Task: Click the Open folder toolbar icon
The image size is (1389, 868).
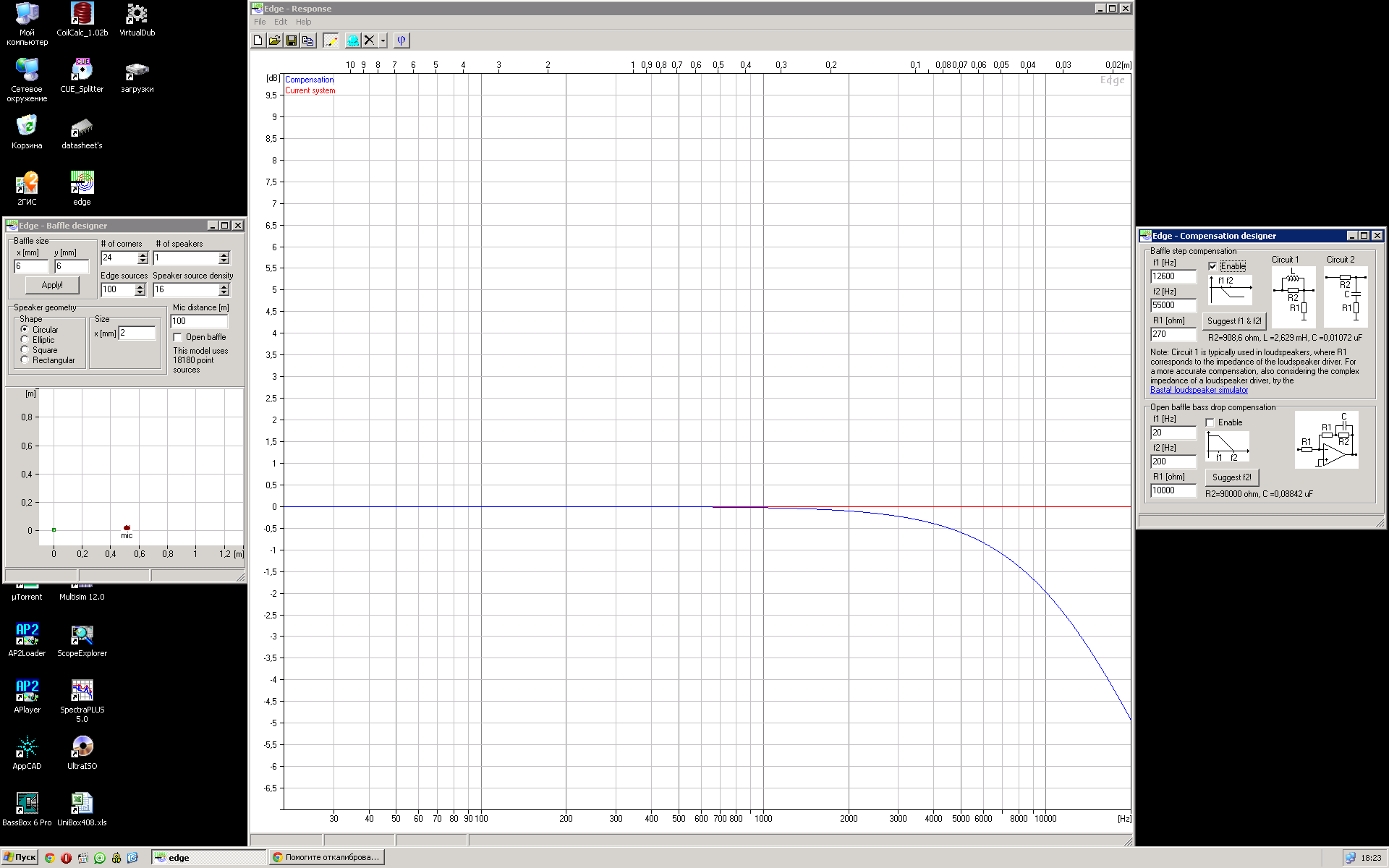Action: click(x=274, y=41)
